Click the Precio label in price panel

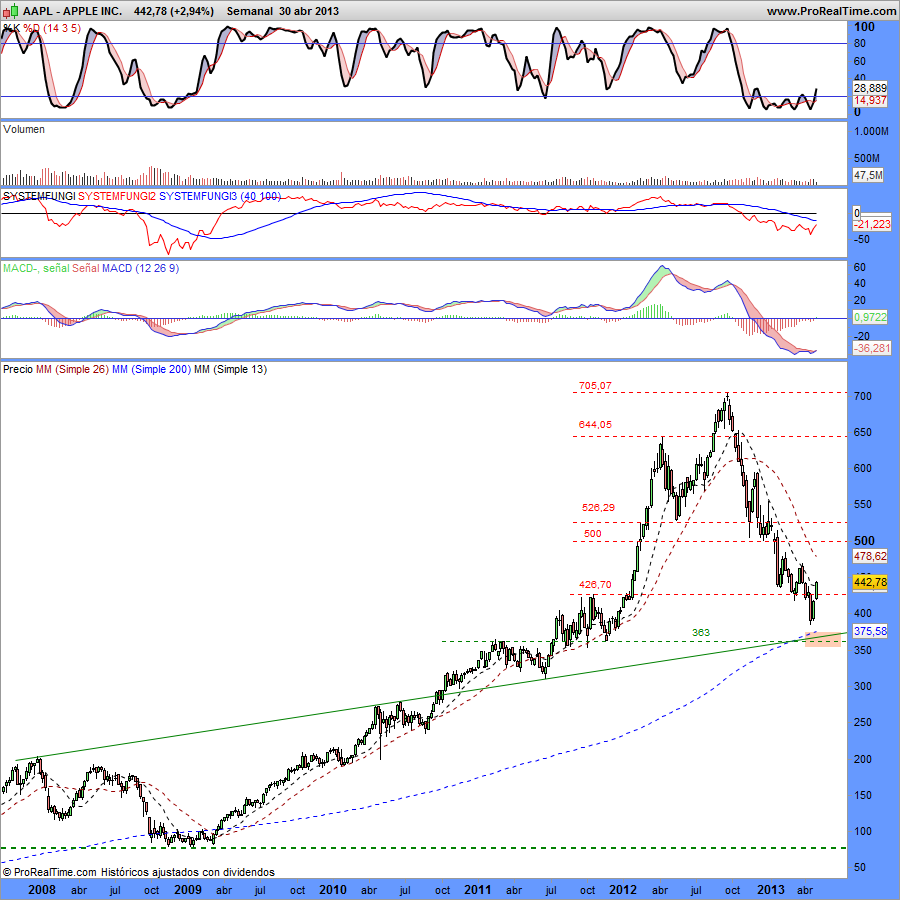click(x=18, y=369)
